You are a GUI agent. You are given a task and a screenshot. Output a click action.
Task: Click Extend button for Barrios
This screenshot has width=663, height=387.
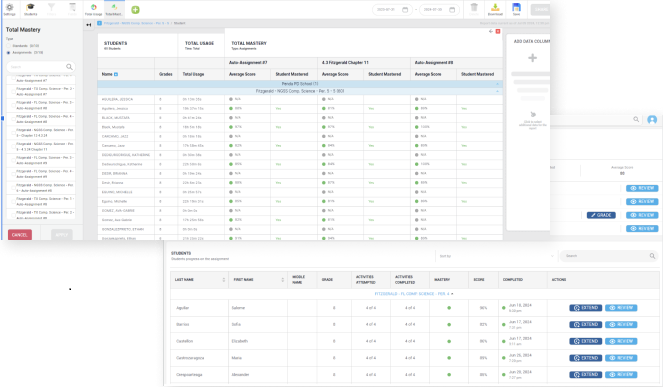coord(586,325)
